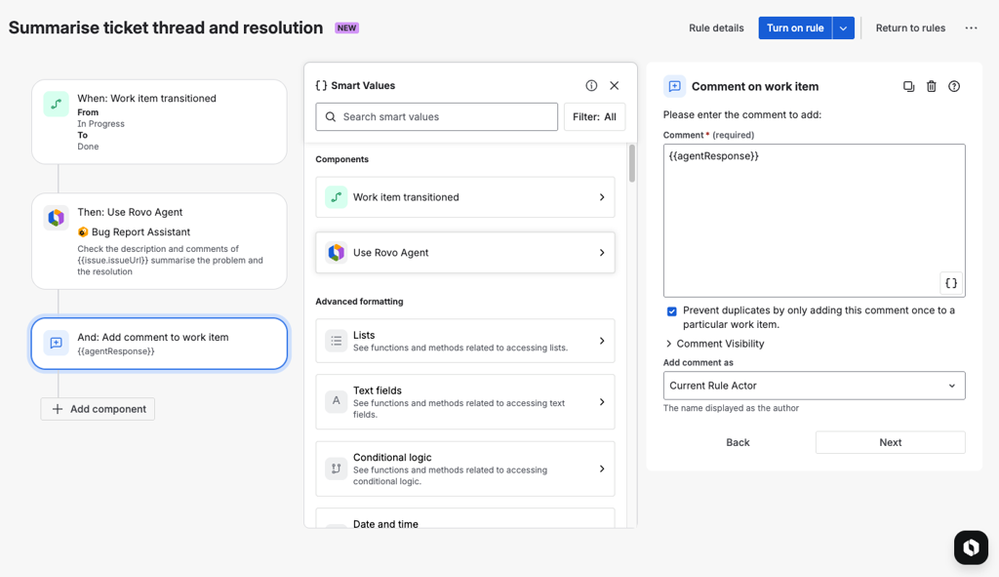999x577 pixels.
Task: Click the Return to rules link
Action: pos(910,28)
